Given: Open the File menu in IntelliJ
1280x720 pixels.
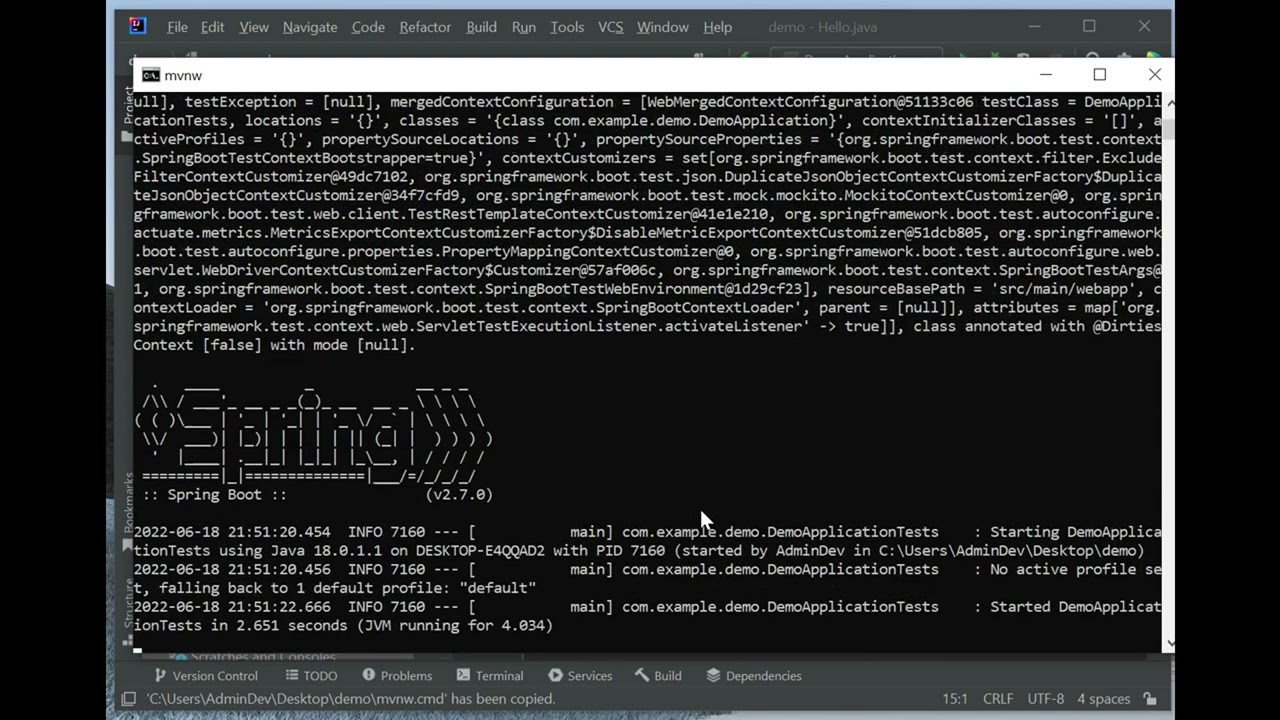Looking at the screenshot, I should 177,27.
